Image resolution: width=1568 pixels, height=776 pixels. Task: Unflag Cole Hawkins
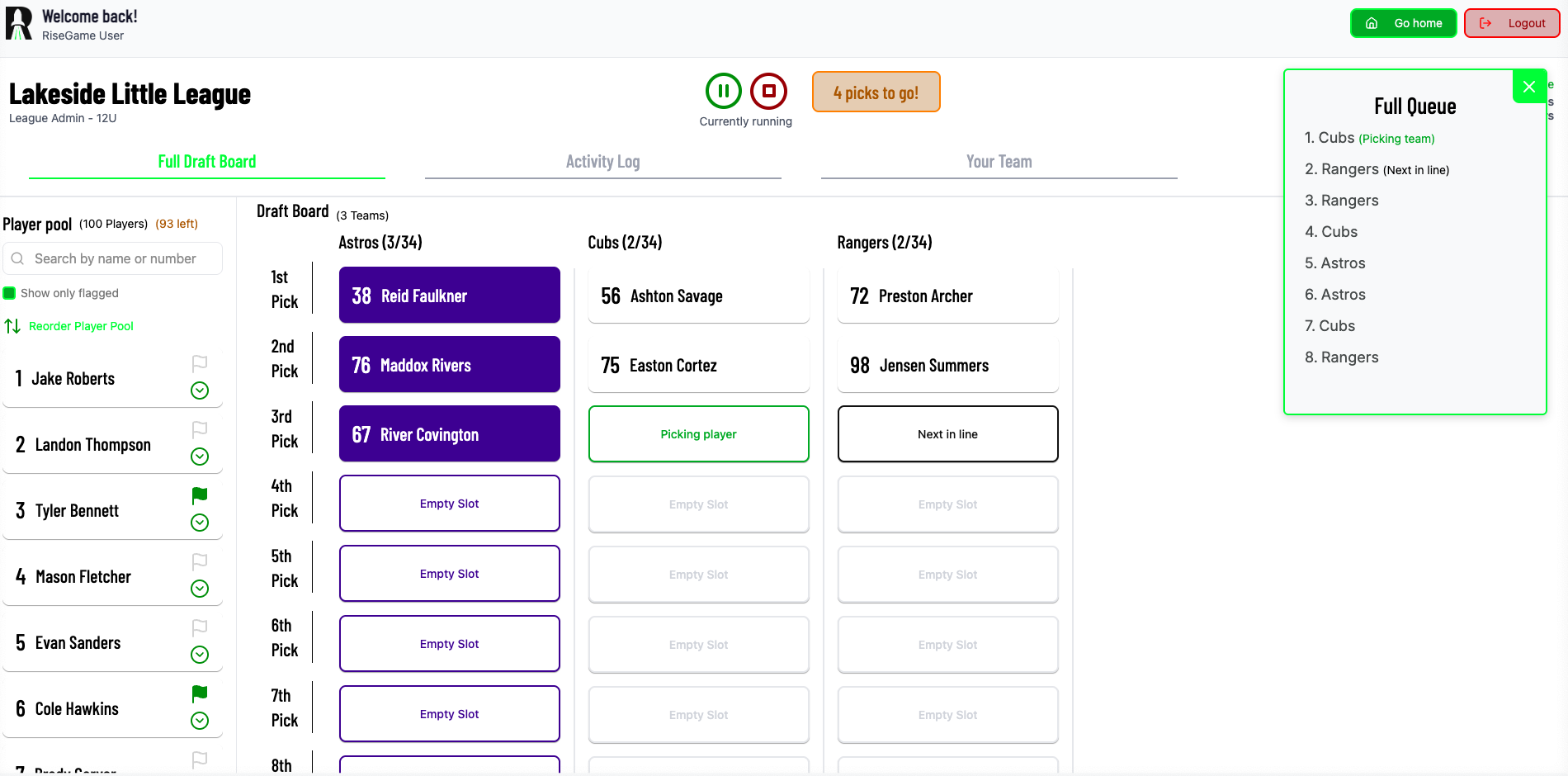pyautogui.click(x=200, y=693)
